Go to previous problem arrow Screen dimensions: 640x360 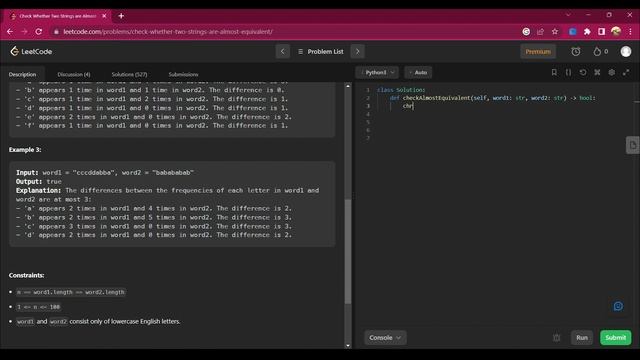pyautogui.click(x=282, y=51)
